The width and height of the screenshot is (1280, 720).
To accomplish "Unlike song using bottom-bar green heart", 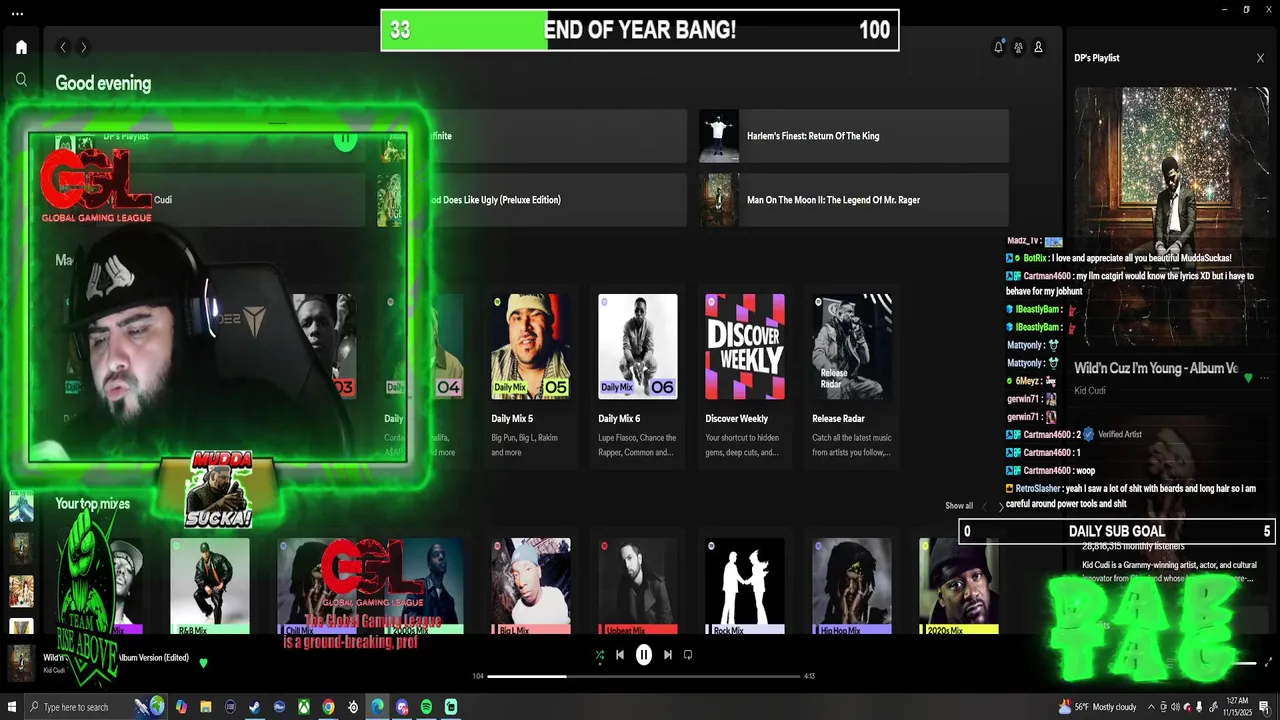I will (x=203, y=663).
